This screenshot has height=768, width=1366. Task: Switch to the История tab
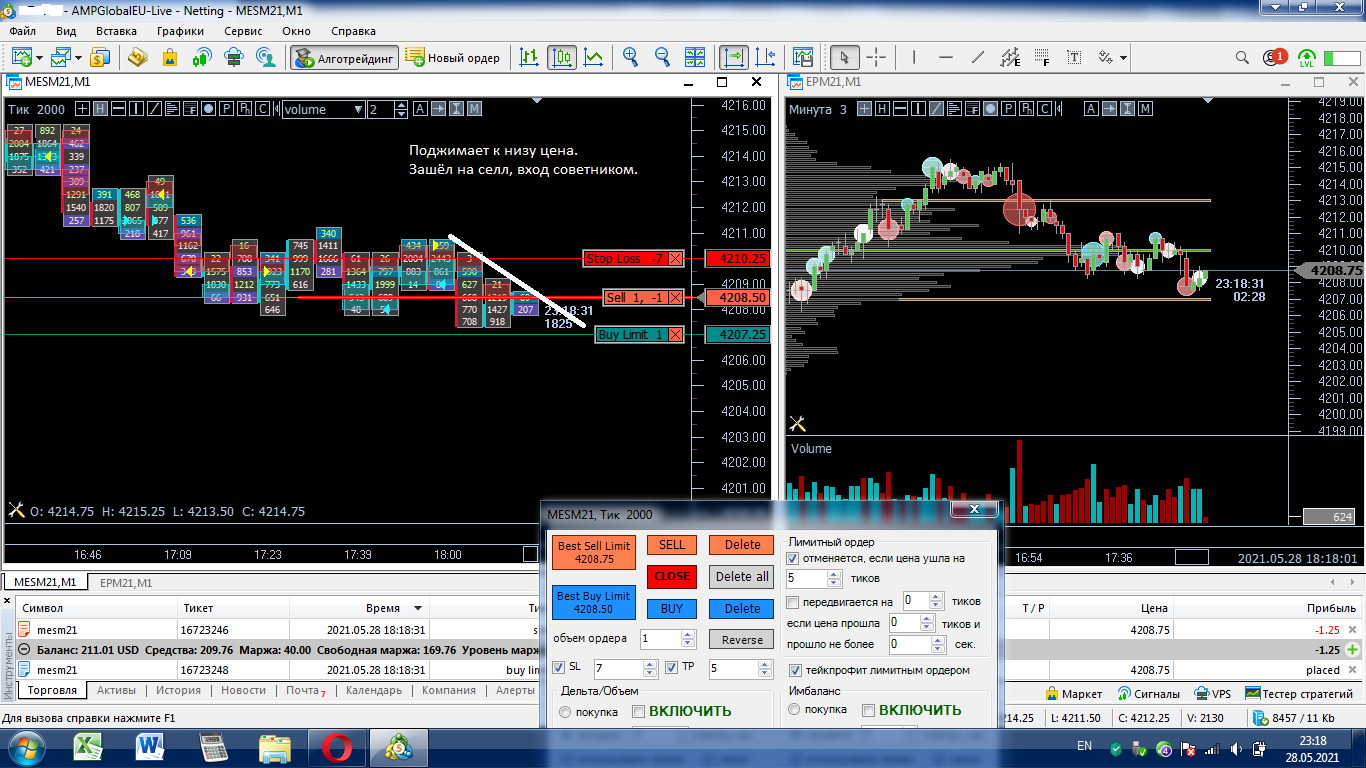click(178, 690)
